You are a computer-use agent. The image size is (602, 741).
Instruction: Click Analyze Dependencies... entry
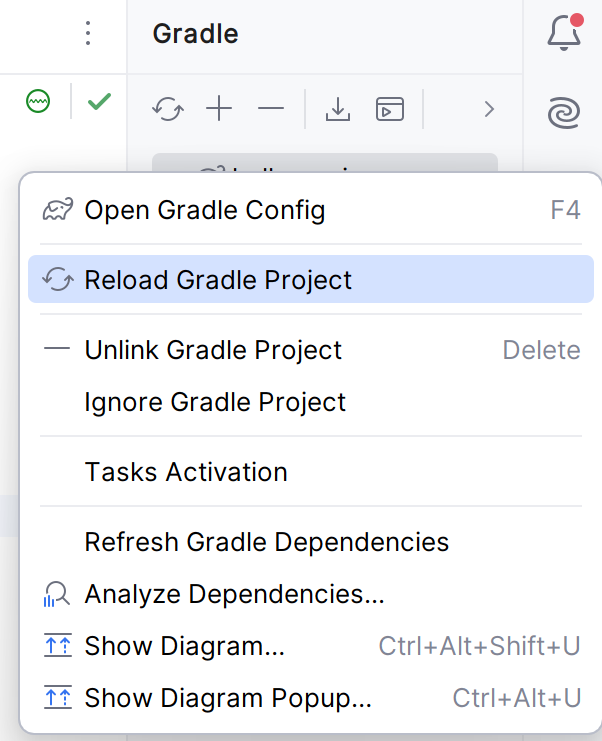(234, 594)
